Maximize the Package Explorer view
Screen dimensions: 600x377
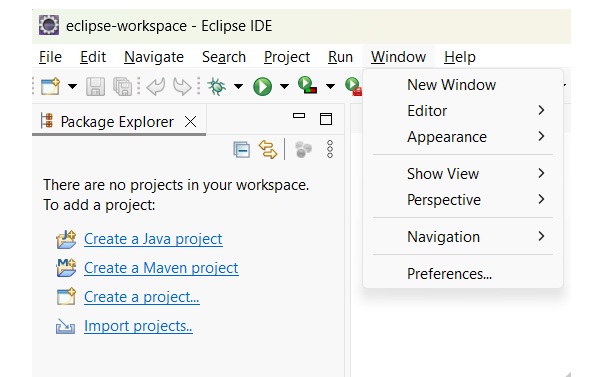pos(326,119)
